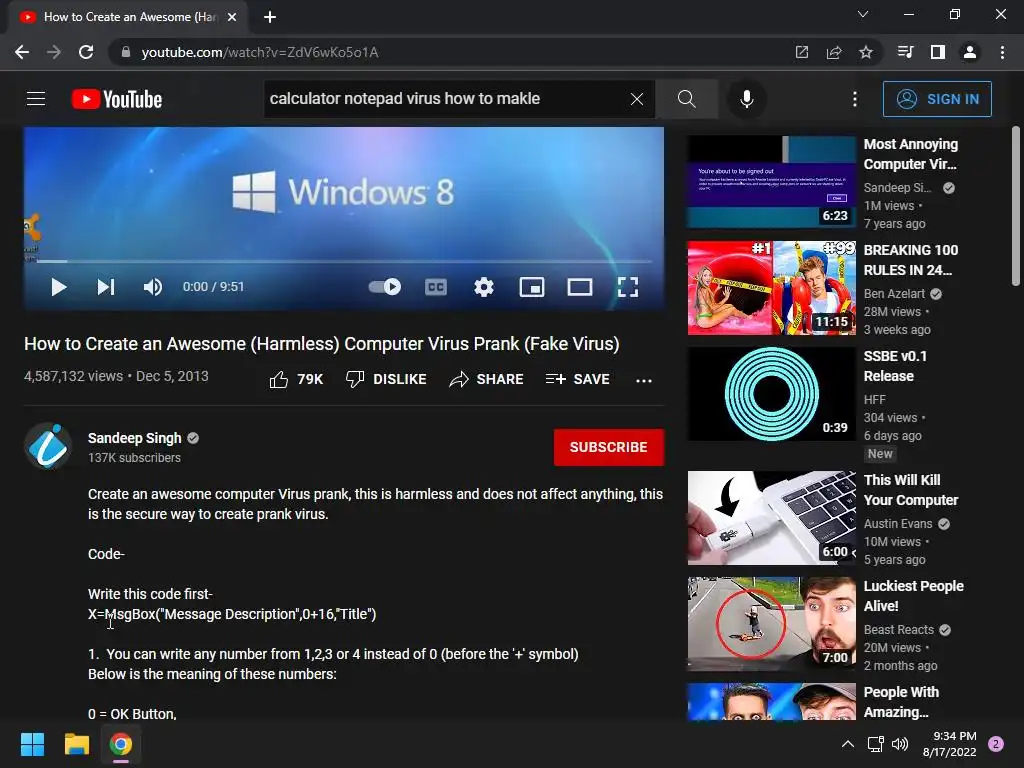The width and height of the screenshot is (1024, 768).
Task: Open BREAKING 100 RULES video thumbnail
Action: [771, 288]
